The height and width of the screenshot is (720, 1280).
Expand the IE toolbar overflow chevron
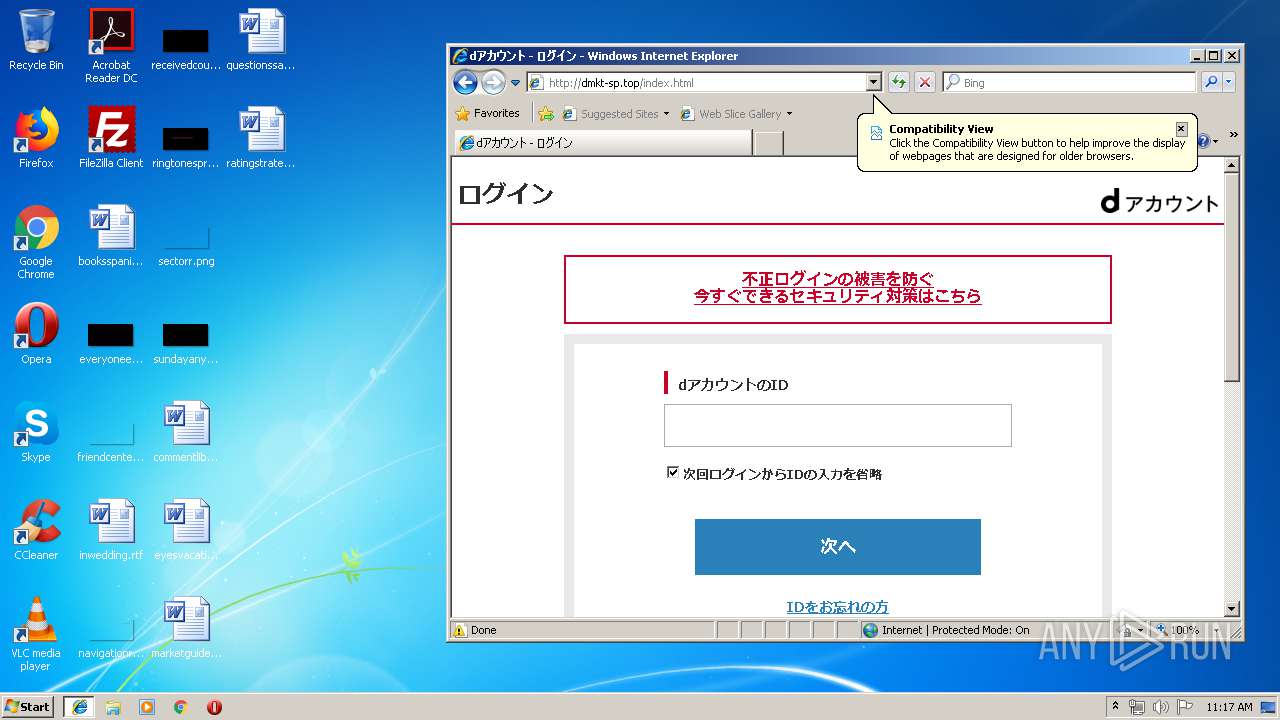click(1233, 135)
